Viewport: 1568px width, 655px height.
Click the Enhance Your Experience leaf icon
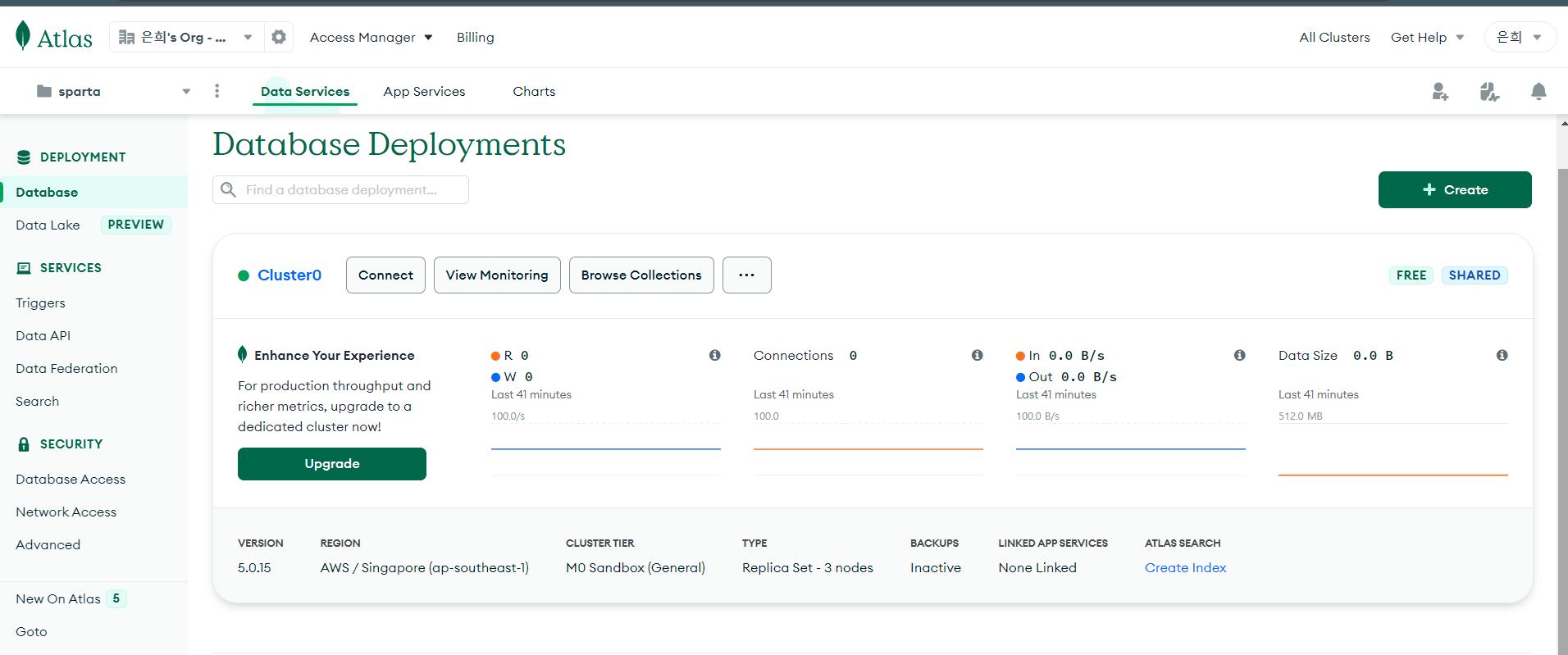[243, 354]
